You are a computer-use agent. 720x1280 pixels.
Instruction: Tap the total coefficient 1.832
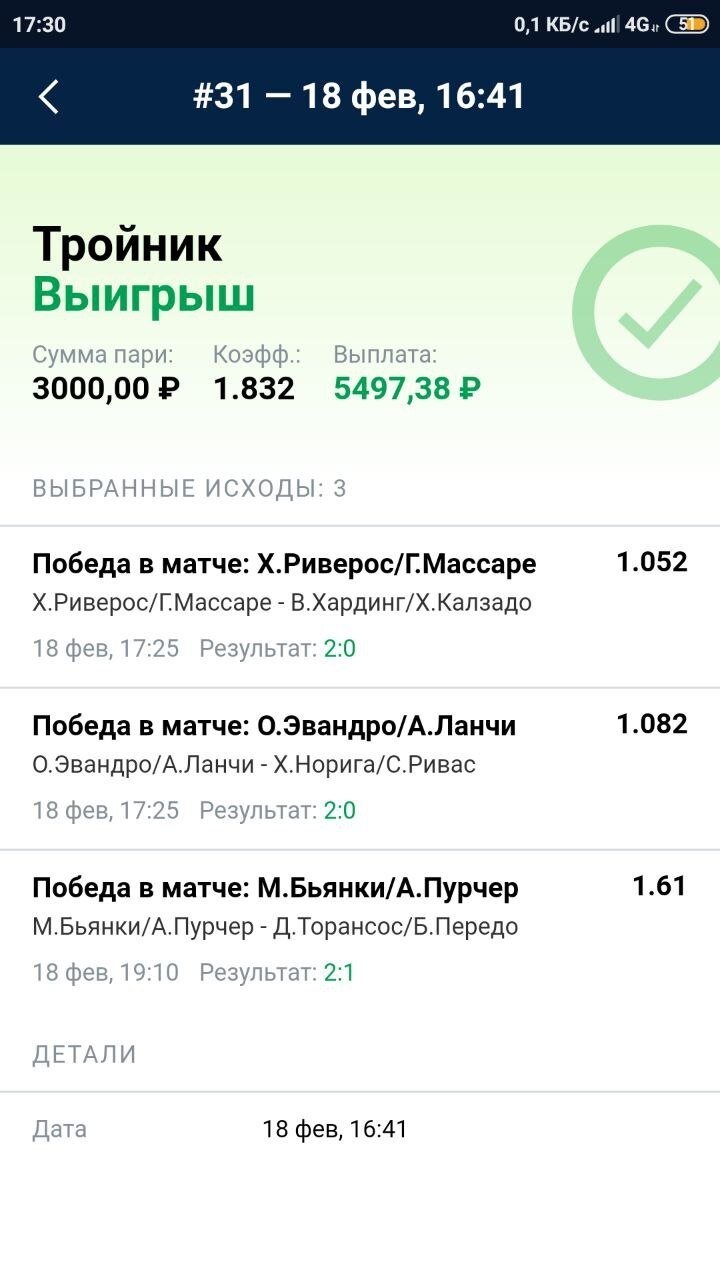(x=254, y=388)
